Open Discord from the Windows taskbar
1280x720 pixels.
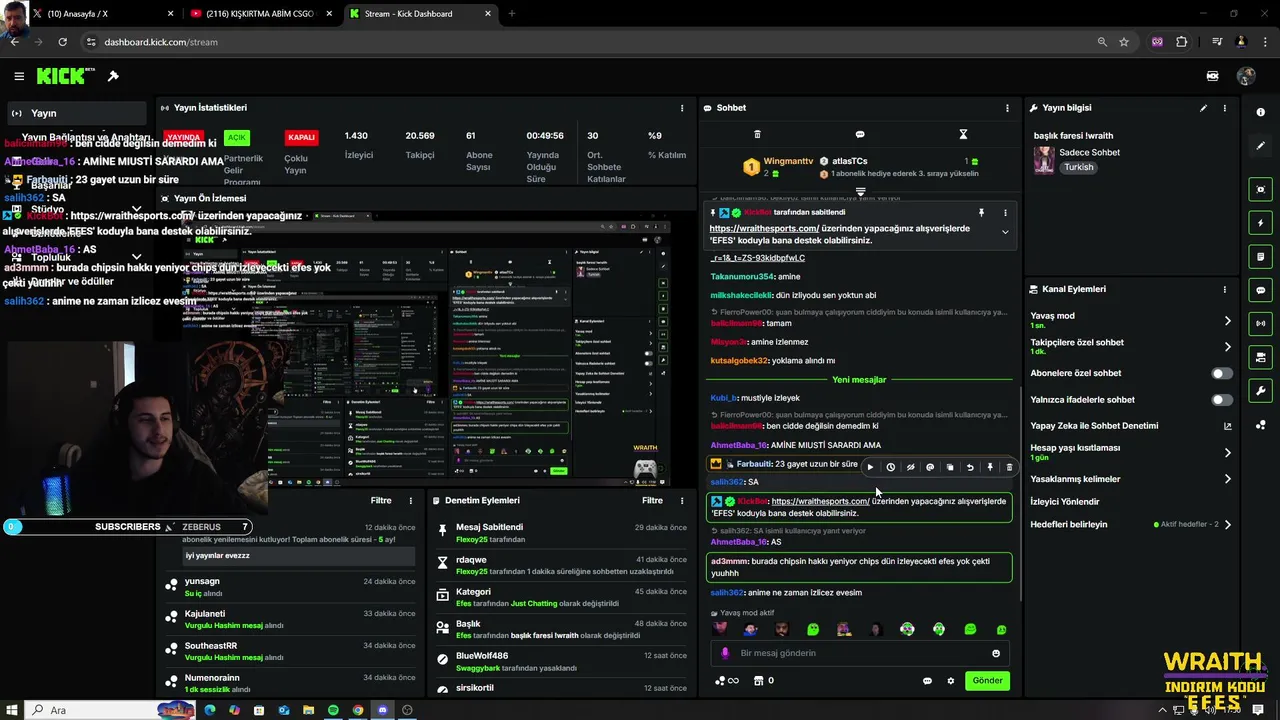tap(382, 710)
